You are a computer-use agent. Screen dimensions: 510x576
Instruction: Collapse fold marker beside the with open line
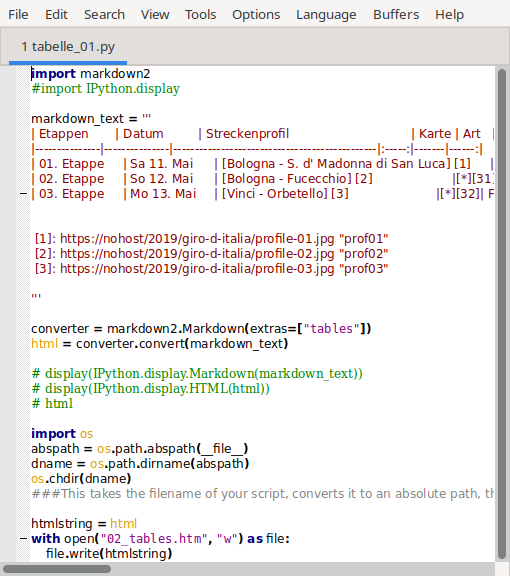[x=23, y=539]
